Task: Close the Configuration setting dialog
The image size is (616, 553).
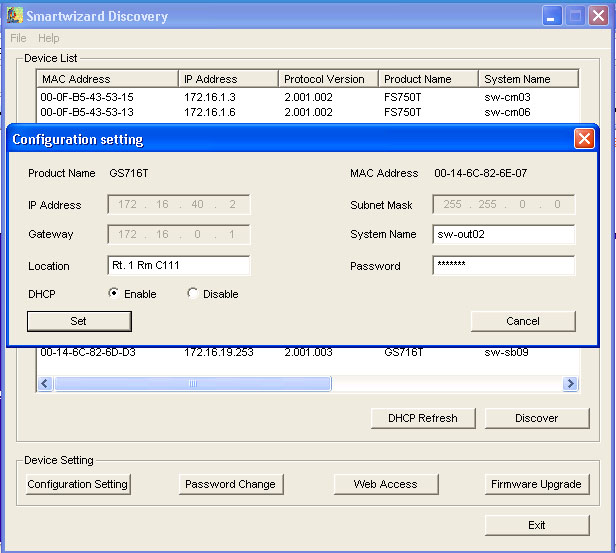Action: pyautogui.click(x=584, y=139)
